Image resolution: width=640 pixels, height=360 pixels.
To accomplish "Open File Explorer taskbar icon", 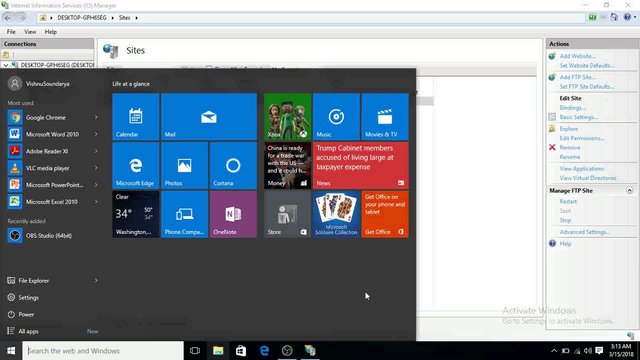I will coord(218,351).
